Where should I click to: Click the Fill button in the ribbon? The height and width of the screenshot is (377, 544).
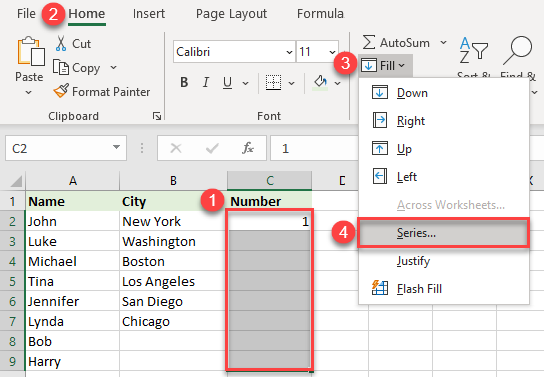point(385,65)
